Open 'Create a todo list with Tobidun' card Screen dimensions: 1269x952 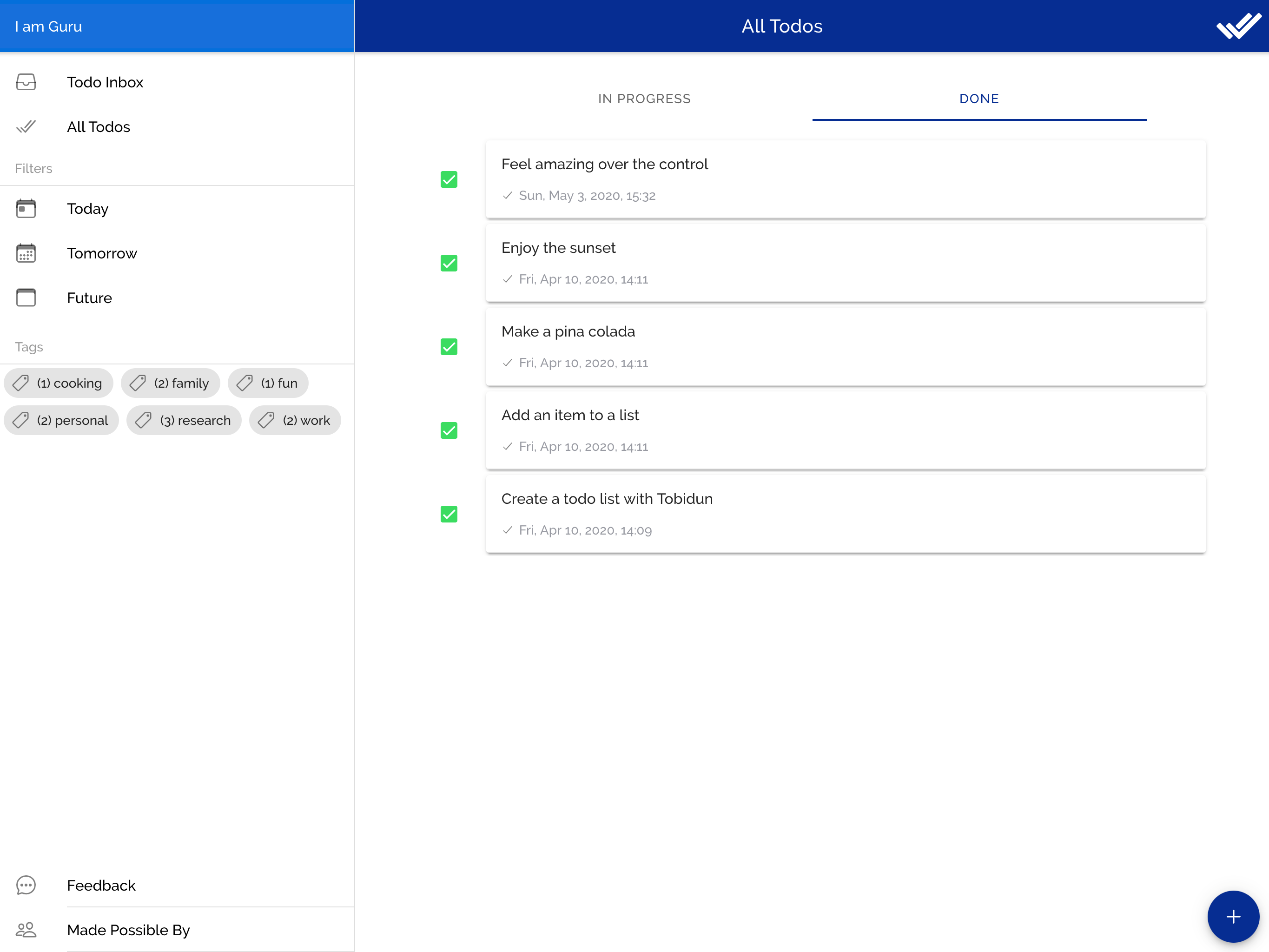click(845, 514)
